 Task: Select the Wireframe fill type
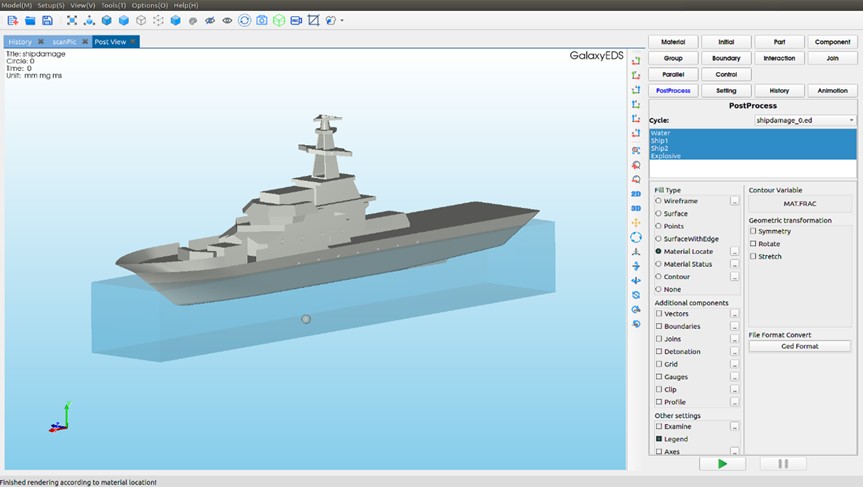tap(658, 201)
